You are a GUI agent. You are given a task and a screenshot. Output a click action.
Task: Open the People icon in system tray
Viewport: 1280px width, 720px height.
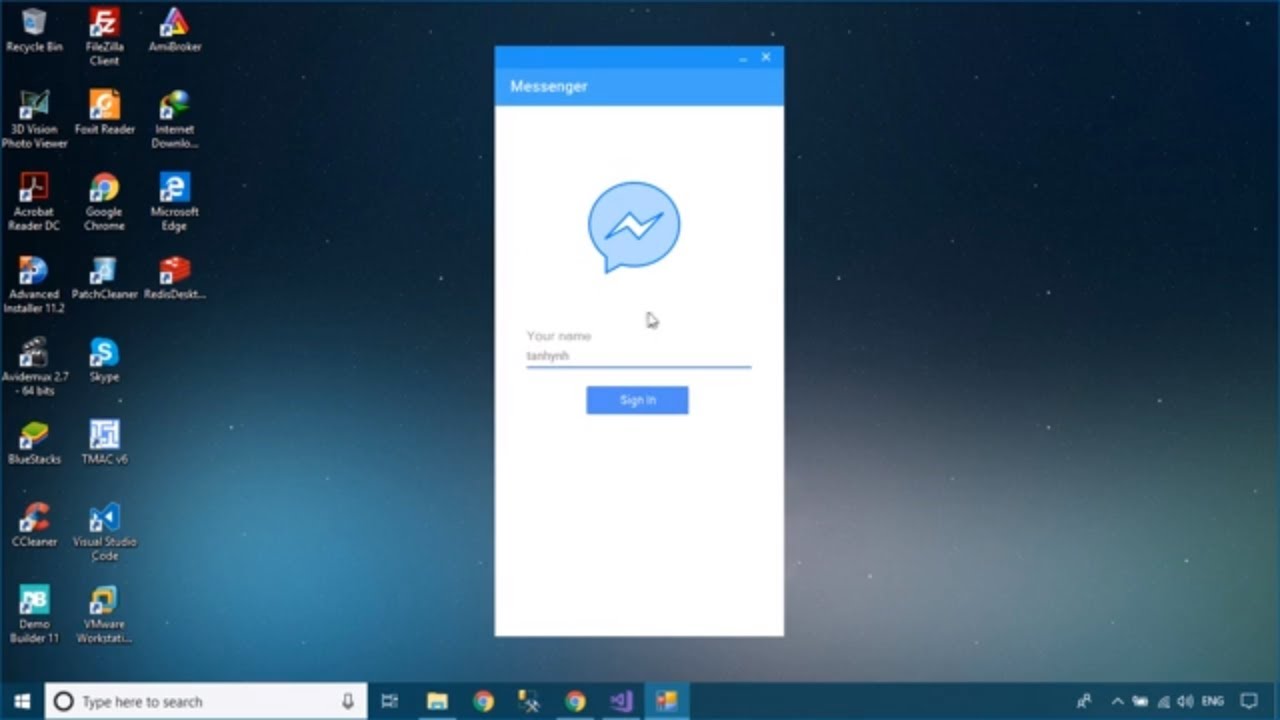(x=1084, y=701)
